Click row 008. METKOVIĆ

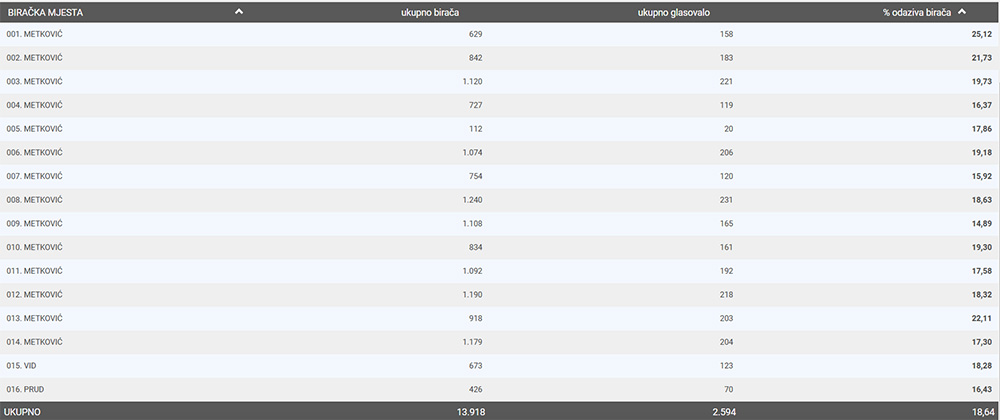(x=35, y=200)
